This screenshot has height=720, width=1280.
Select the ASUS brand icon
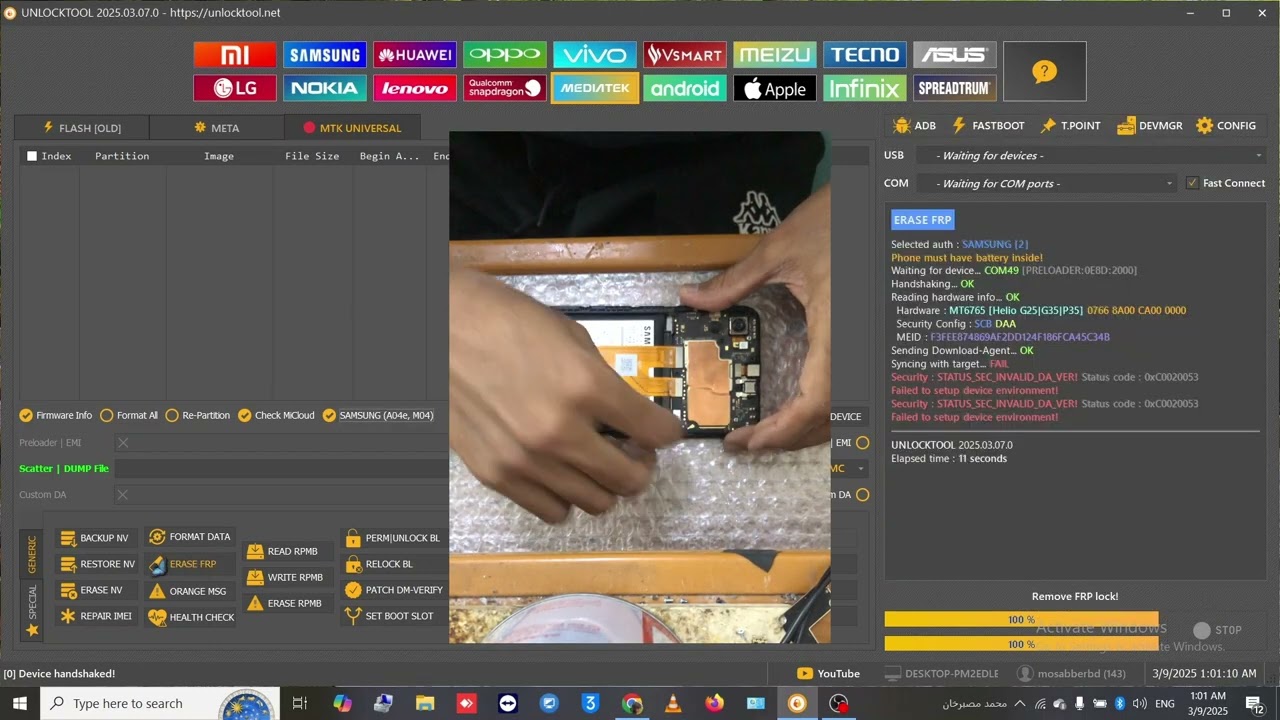coord(955,55)
